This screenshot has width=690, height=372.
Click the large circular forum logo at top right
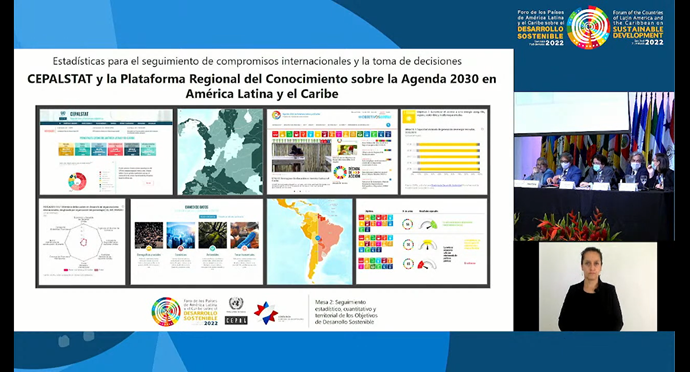pos(588,27)
